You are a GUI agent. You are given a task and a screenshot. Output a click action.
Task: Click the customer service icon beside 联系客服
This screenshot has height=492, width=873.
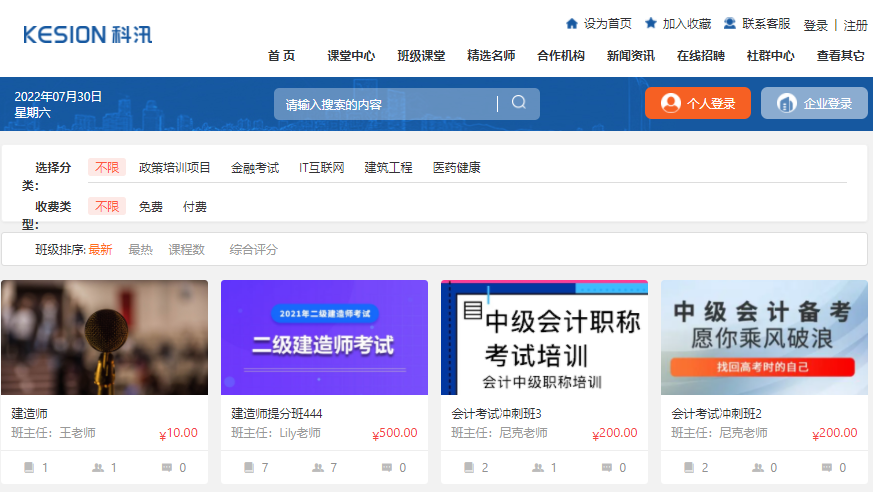pos(730,24)
